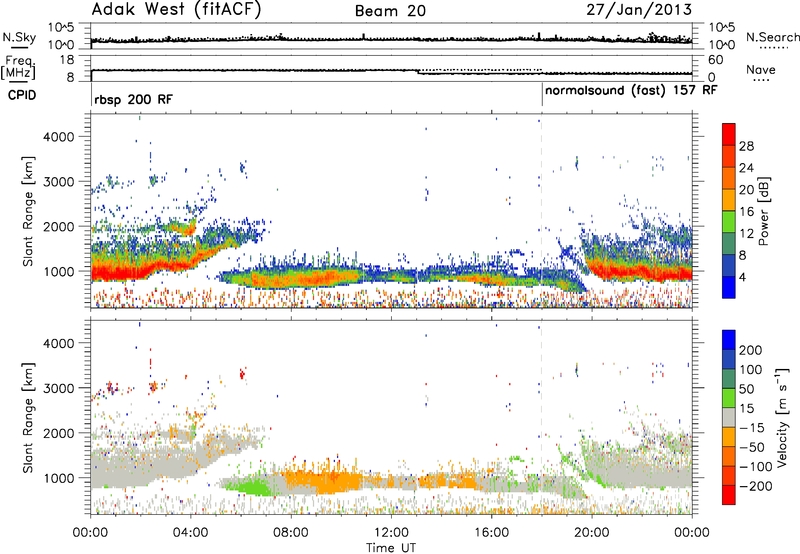Select the '-50' velocity color bar label
Screen dimensions: 800x554
(x=752, y=447)
